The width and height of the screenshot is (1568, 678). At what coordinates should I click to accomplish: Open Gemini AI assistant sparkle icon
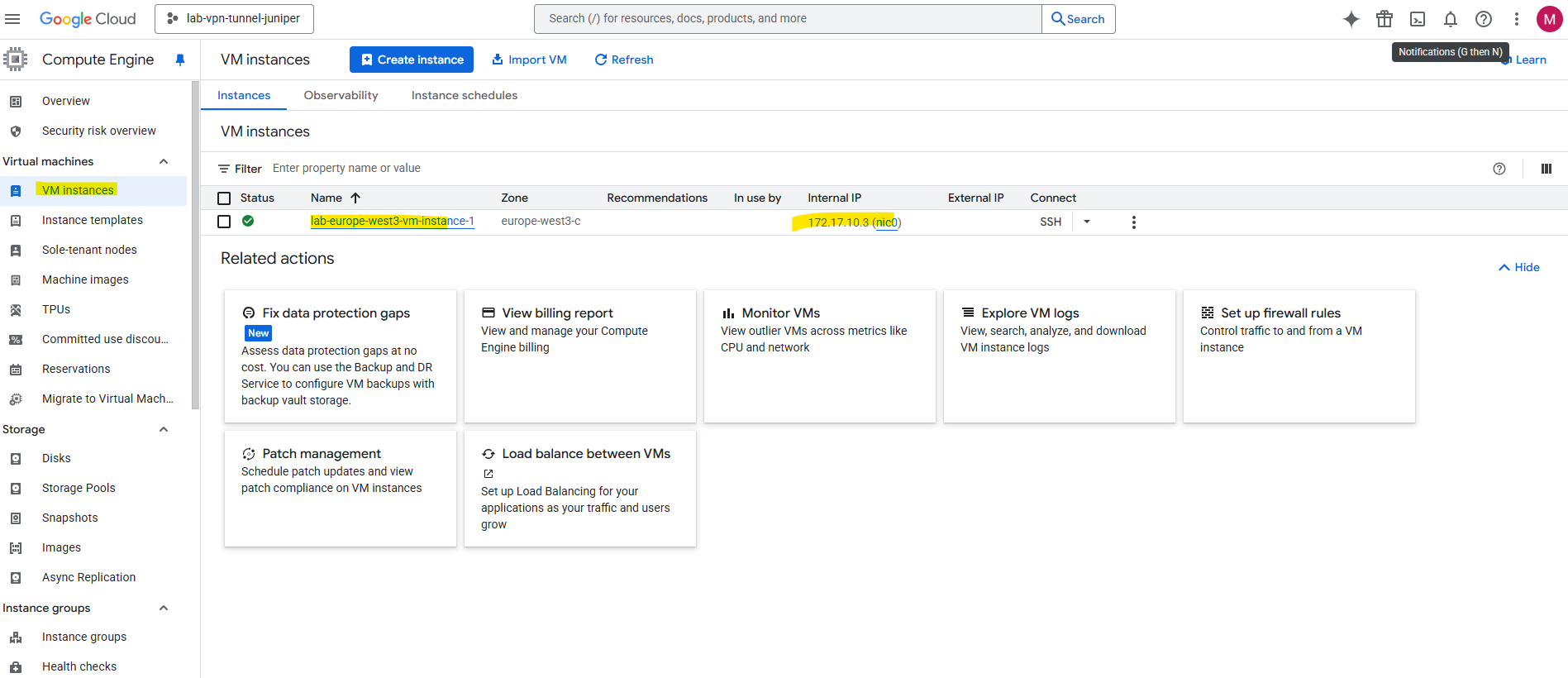pos(1351,19)
